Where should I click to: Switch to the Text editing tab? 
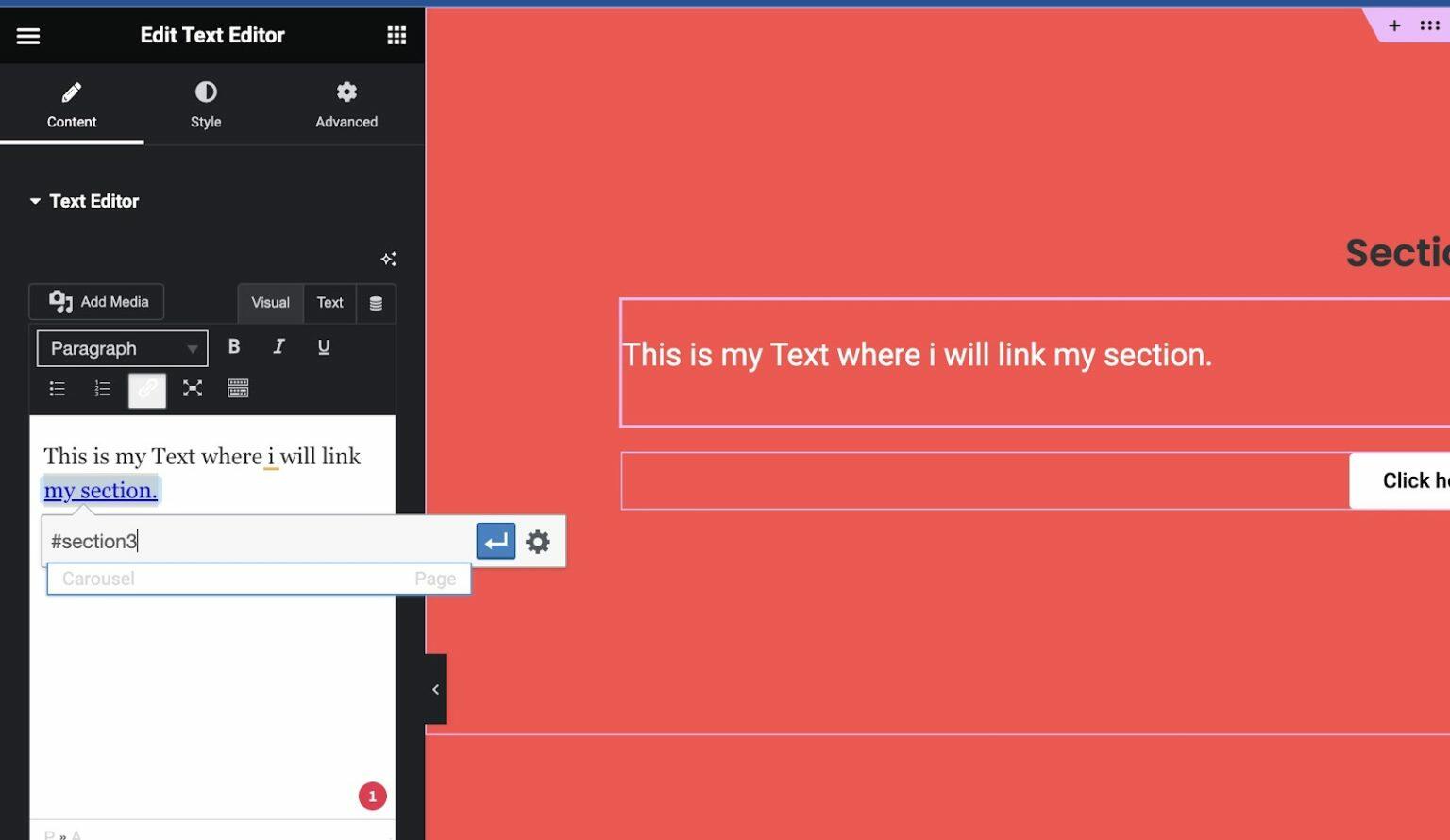click(329, 303)
